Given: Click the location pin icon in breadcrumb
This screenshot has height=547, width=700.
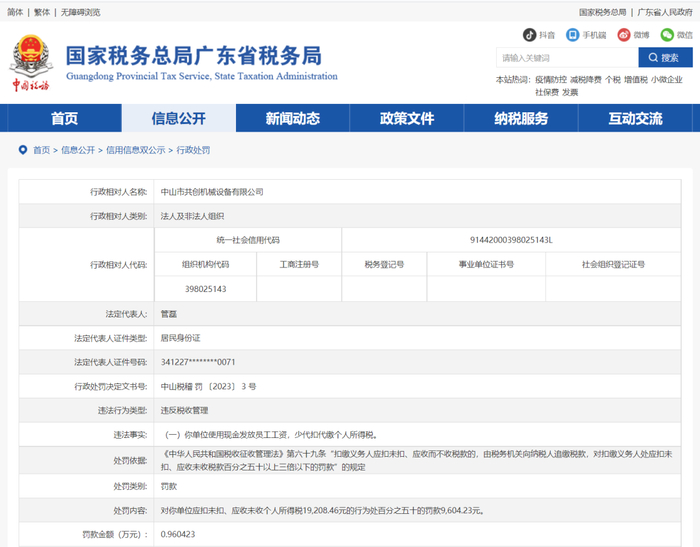Looking at the screenshot, I should pos(23,150).
